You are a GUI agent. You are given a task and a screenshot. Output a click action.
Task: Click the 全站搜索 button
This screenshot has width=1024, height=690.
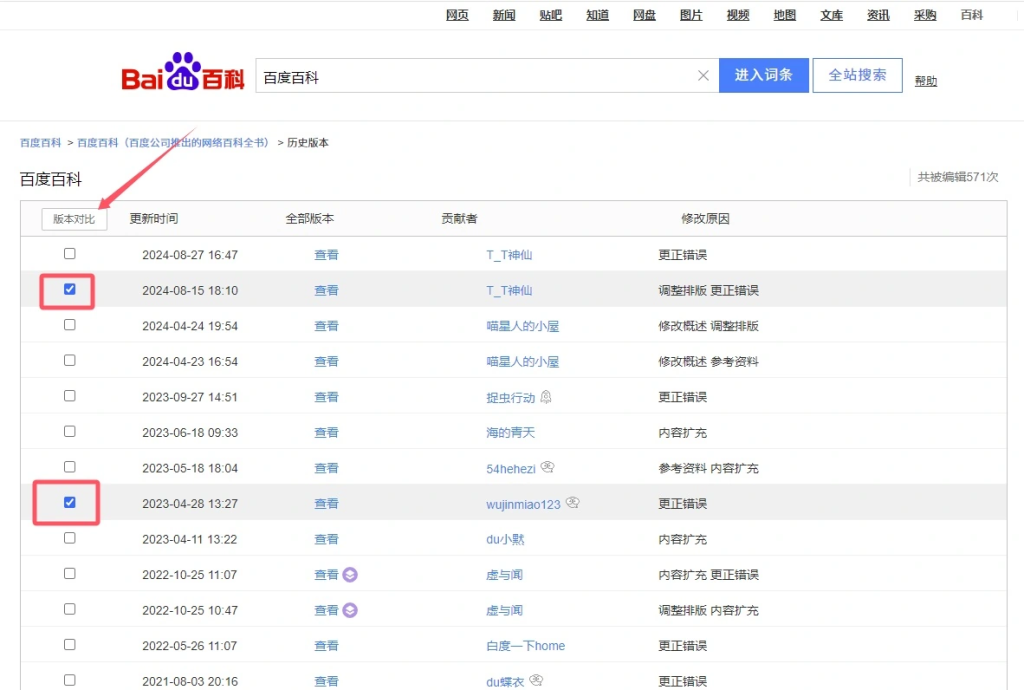pos(857,75)
